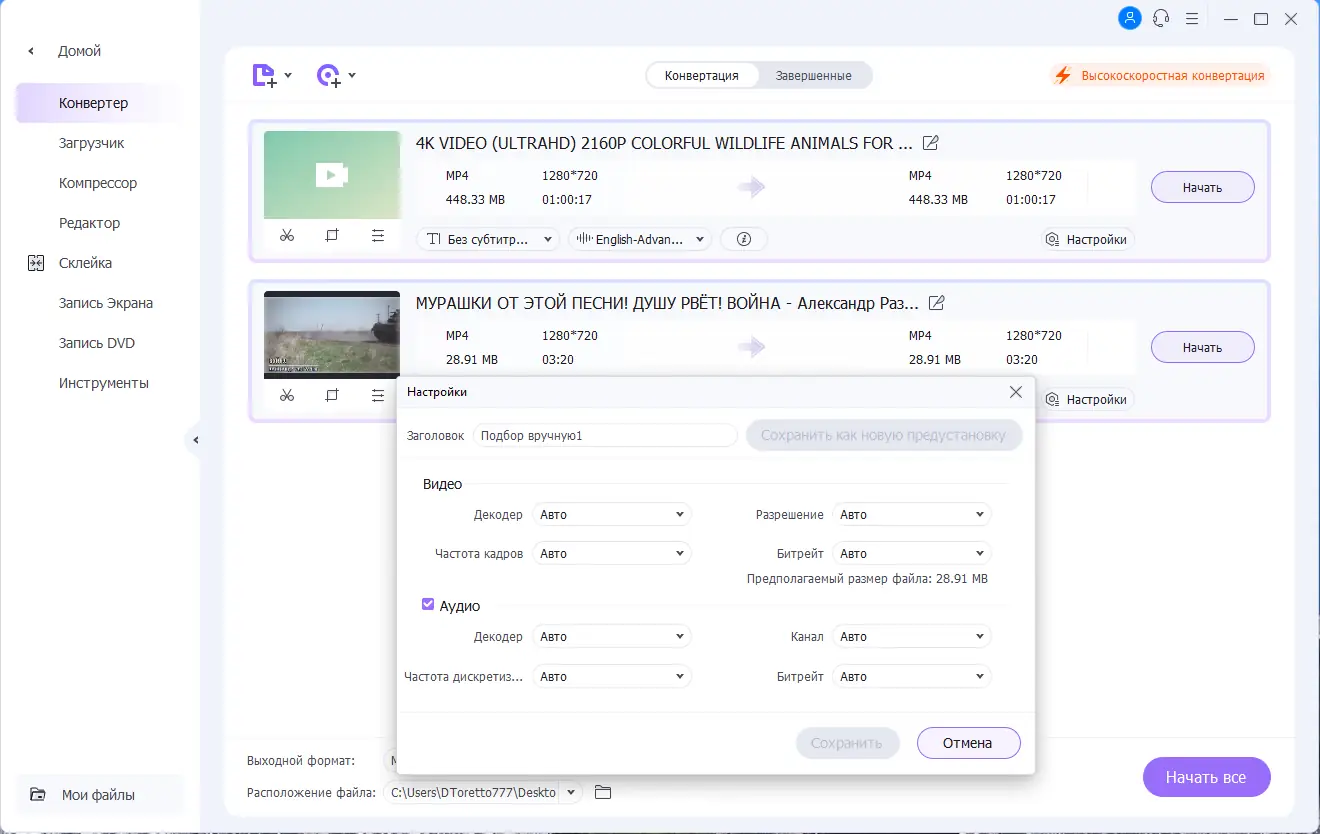Open the add files icon

point(264,75)
